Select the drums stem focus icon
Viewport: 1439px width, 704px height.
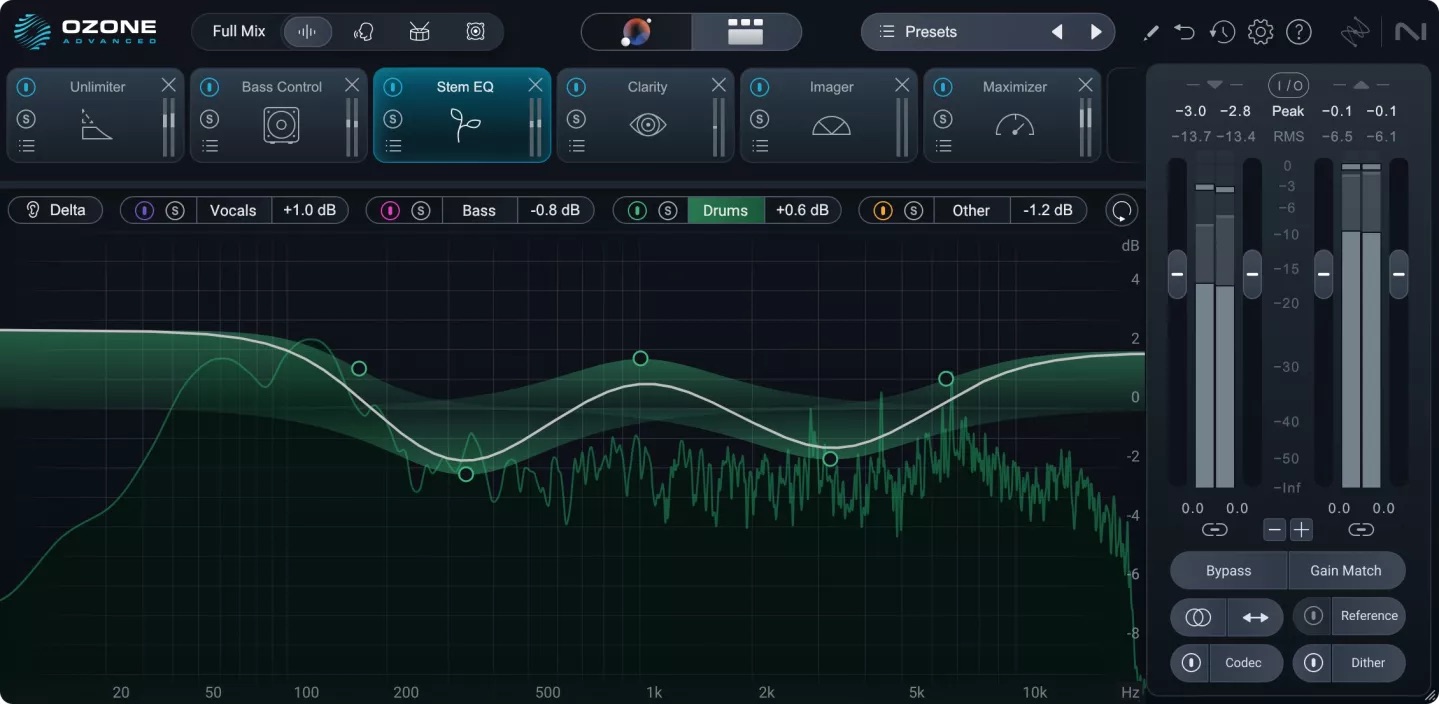pyautogui.click(x=420, y=32)
